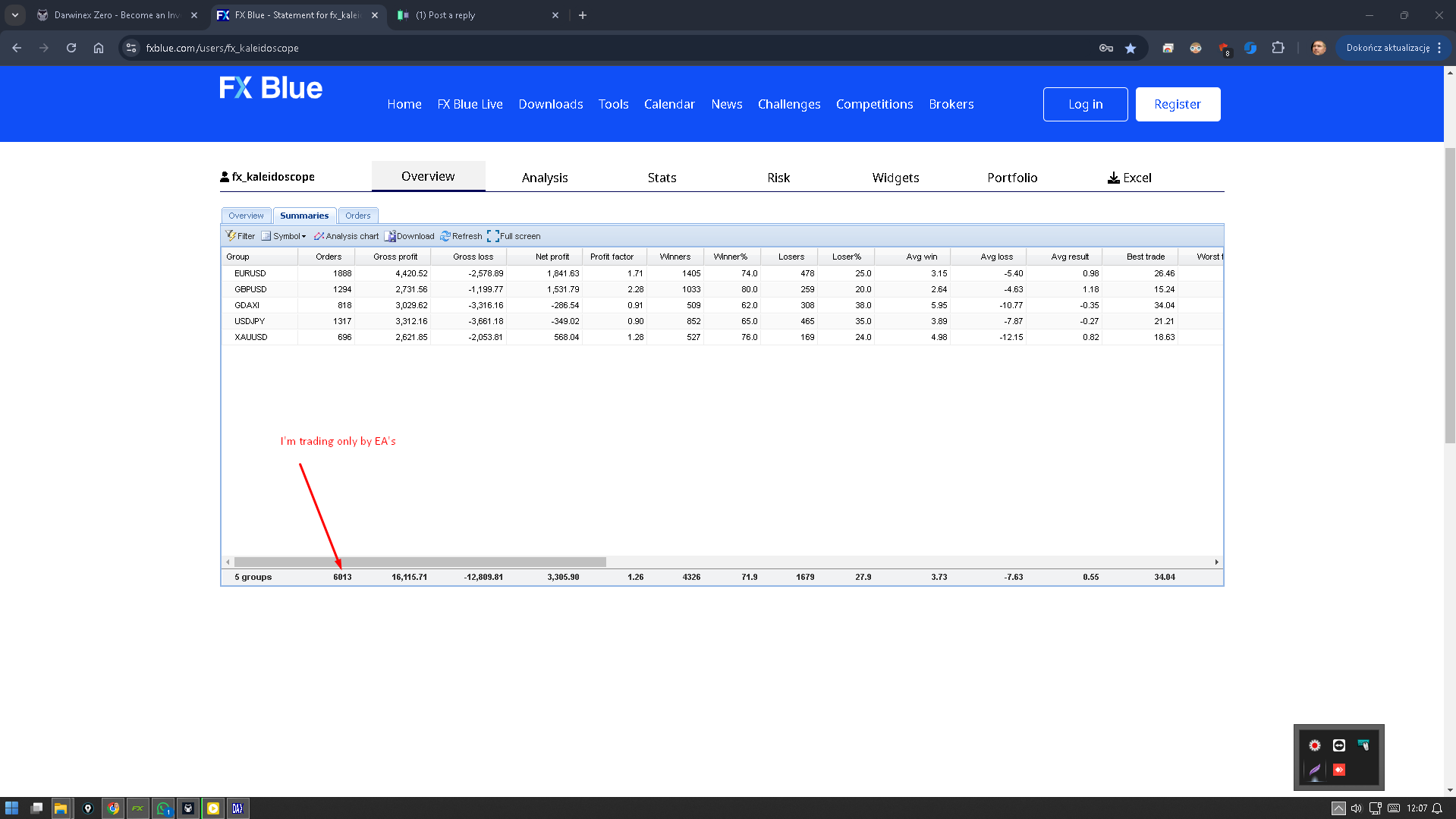Viewport: 1456px width, 819px height.
Task: Collapse the hidden tray icons chevron
Action: click(x=1338, y=808)
